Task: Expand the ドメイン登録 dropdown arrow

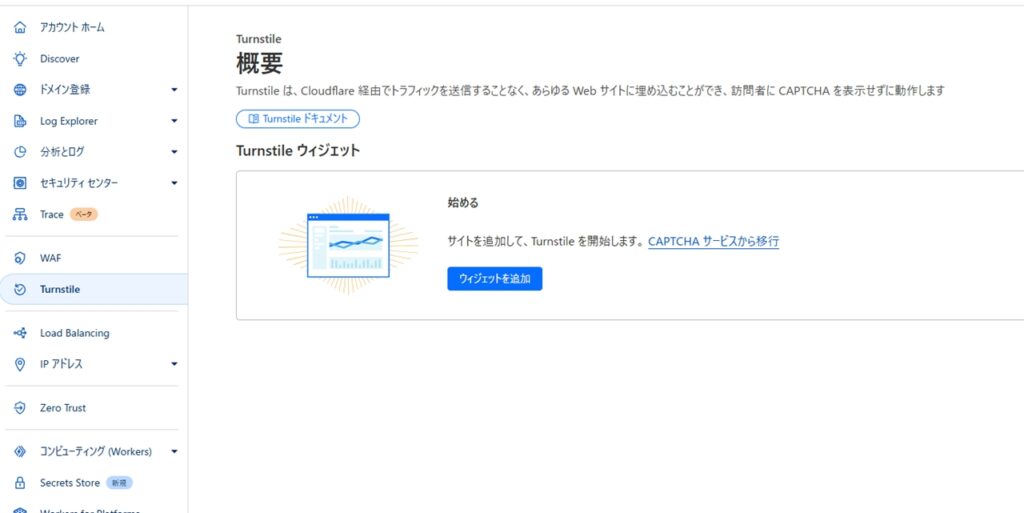Action: point(174,90)
